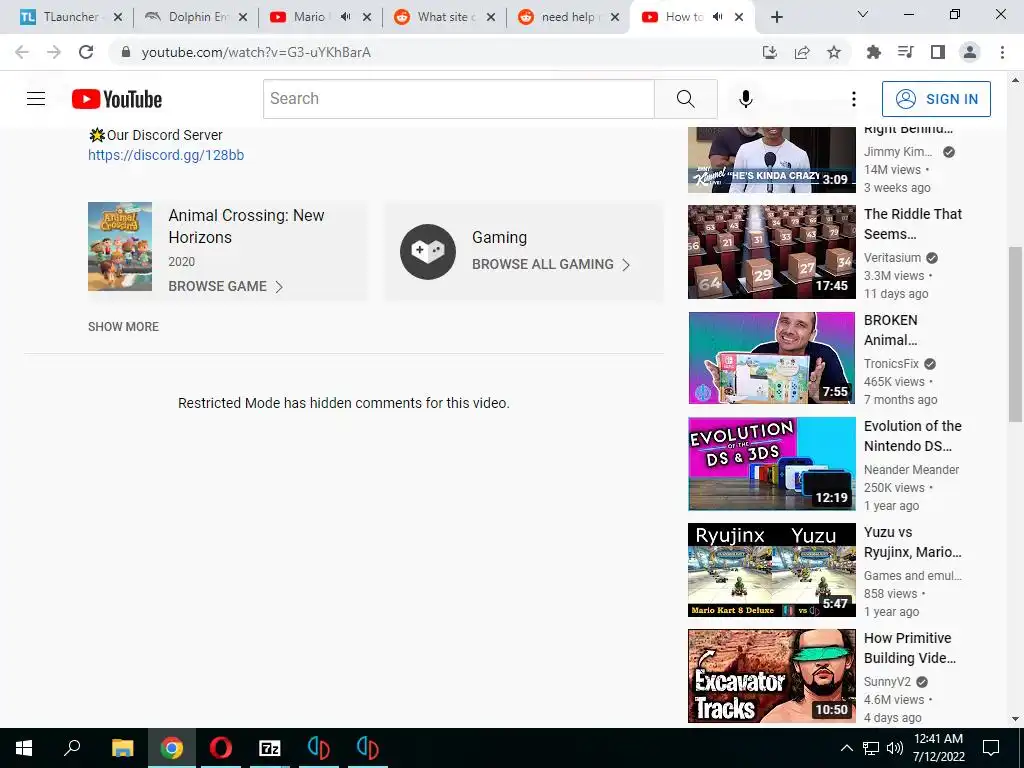Open Opera browser from taskbar
The width and height of the screenshot is (1024, 768).
[221, 748]
